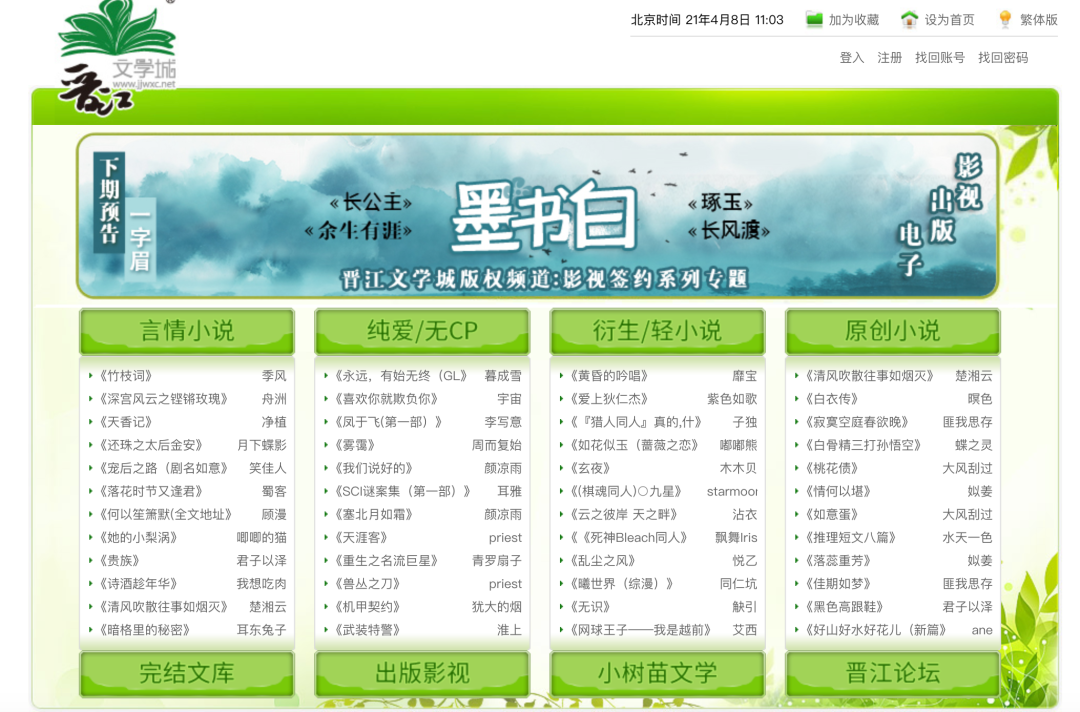Image resolution: width=1080 pixels, height=712 pixels.
Task: Open novel 《暗格里的秘密》
Action: 145,630
